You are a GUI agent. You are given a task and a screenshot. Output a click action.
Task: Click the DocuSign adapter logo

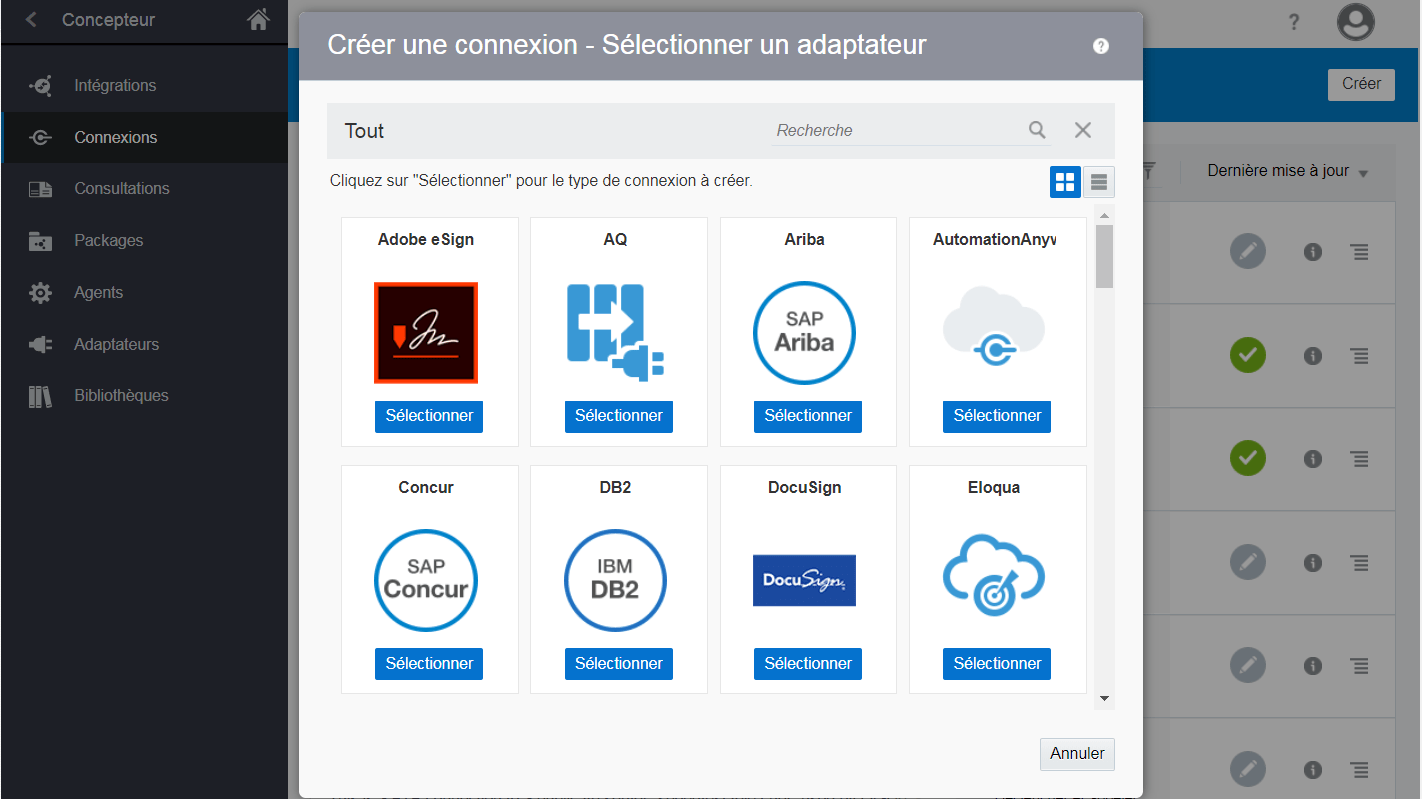[804, 580]
